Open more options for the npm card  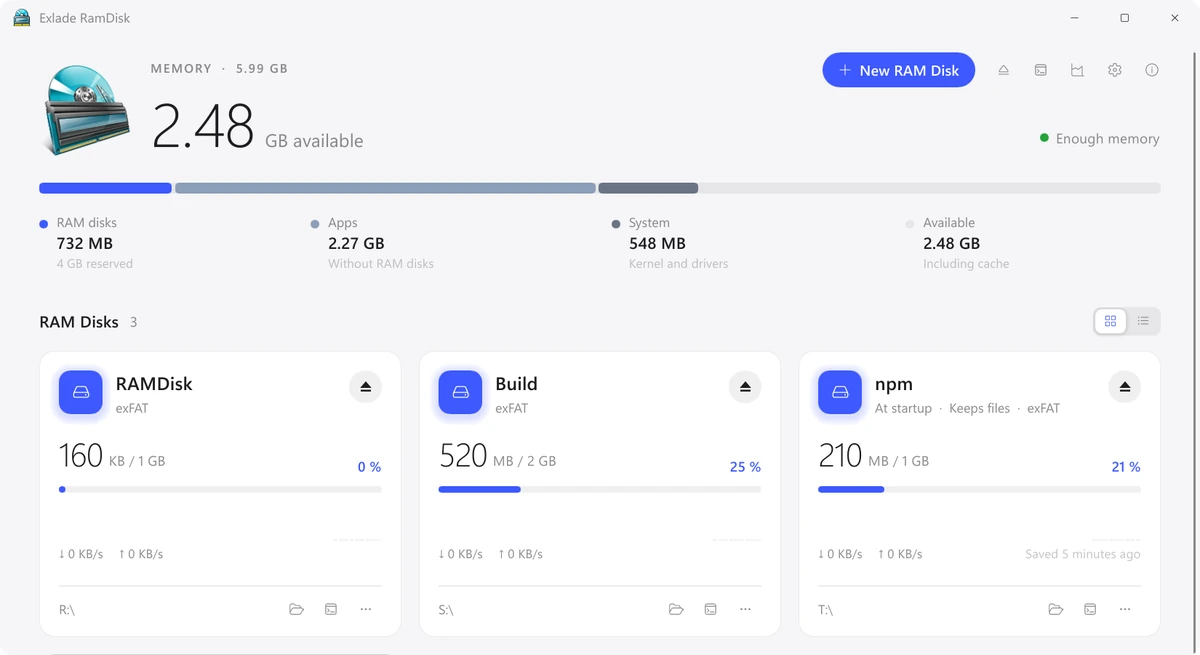[1126, 609]
